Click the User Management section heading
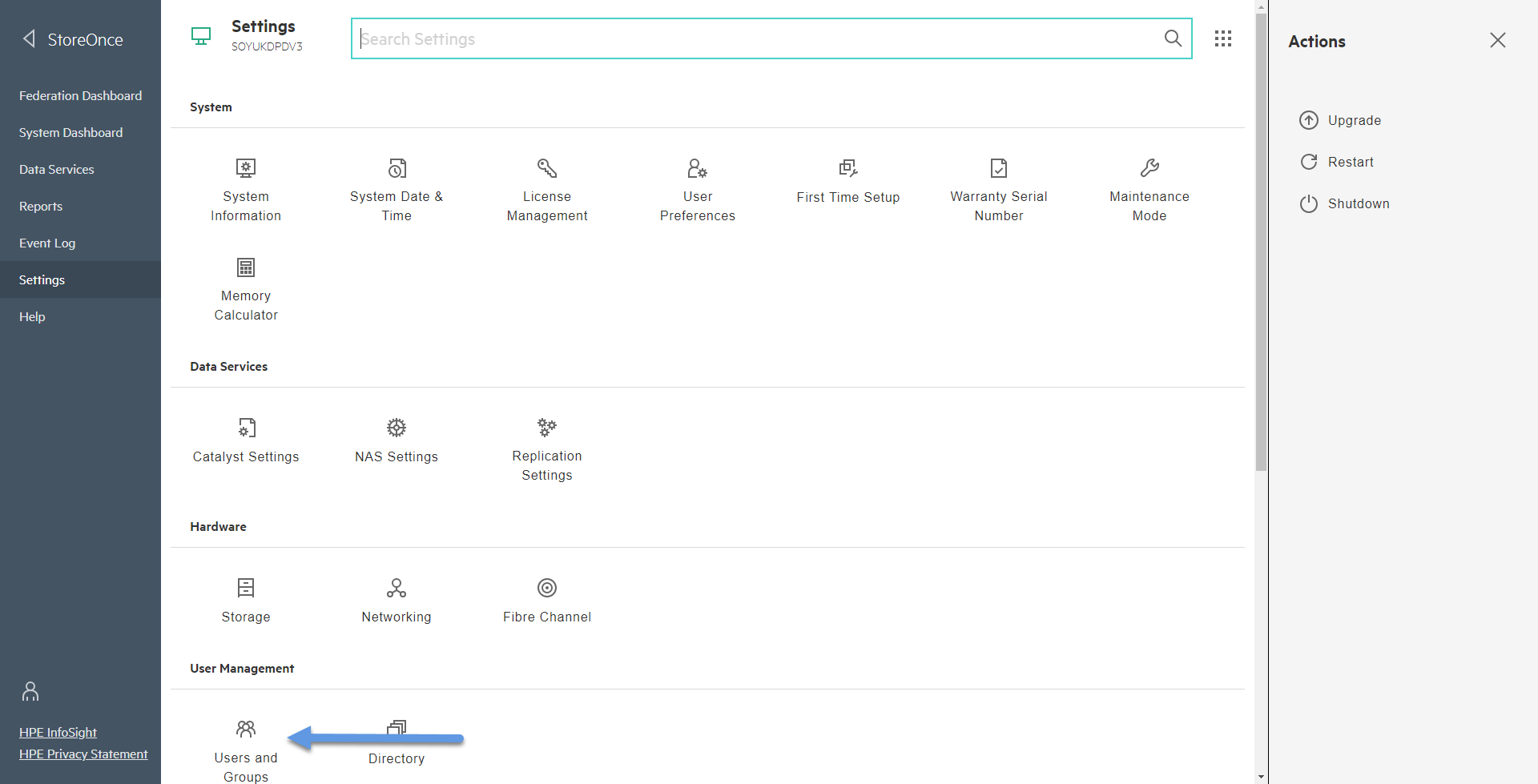 pos(242,668)
